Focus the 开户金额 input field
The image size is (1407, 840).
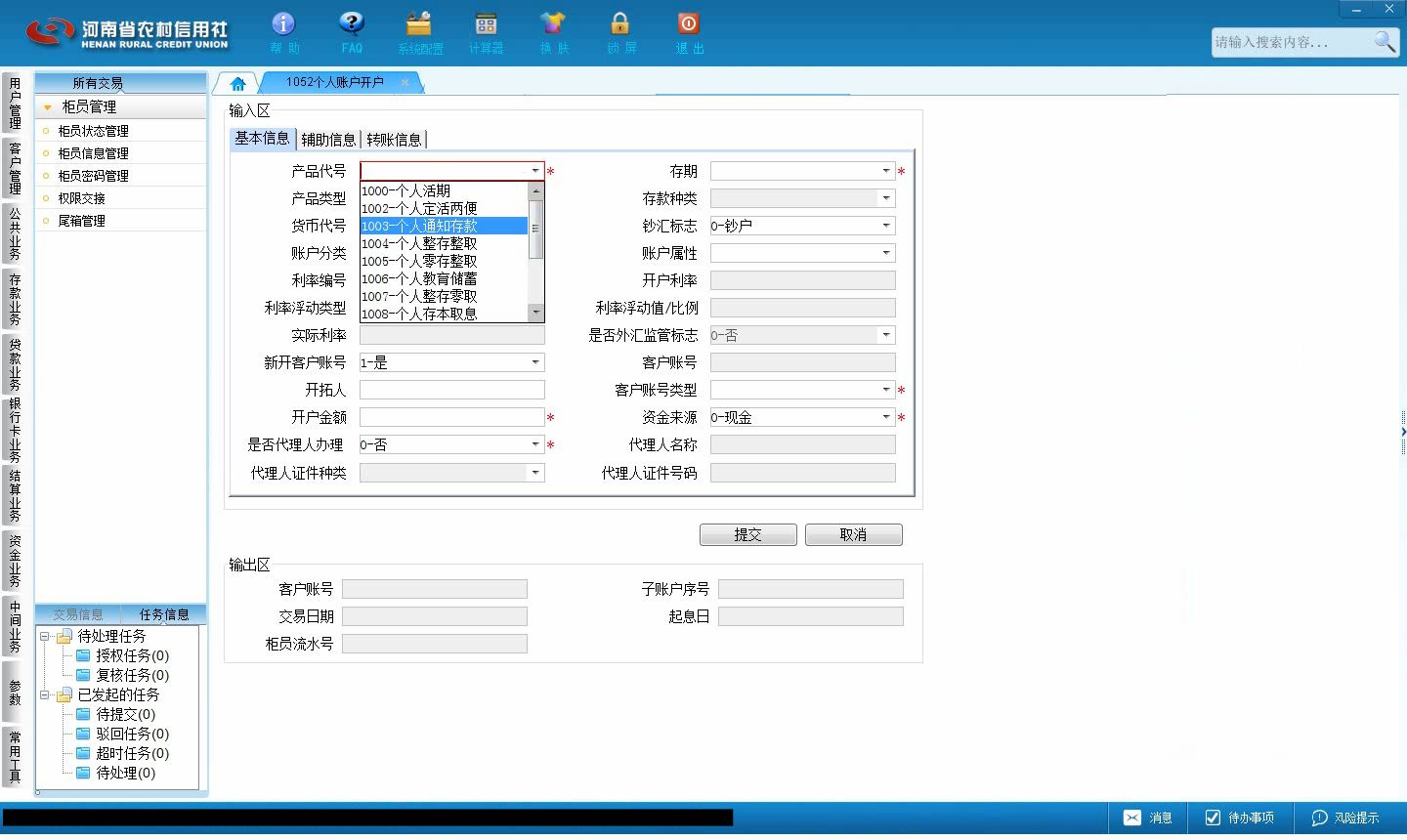coord(452,417)
